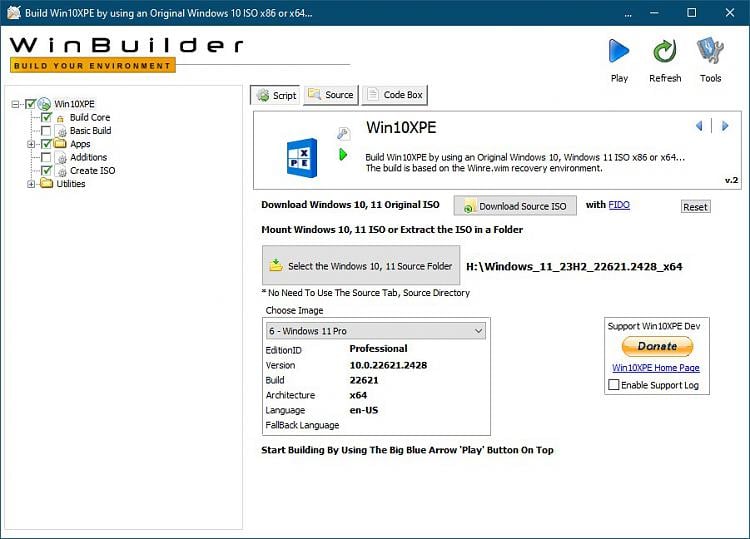This screenshot has height=539, width=750.
Task: Select the Windows 10, 11 Source Folder
Action: click(361, 265)
